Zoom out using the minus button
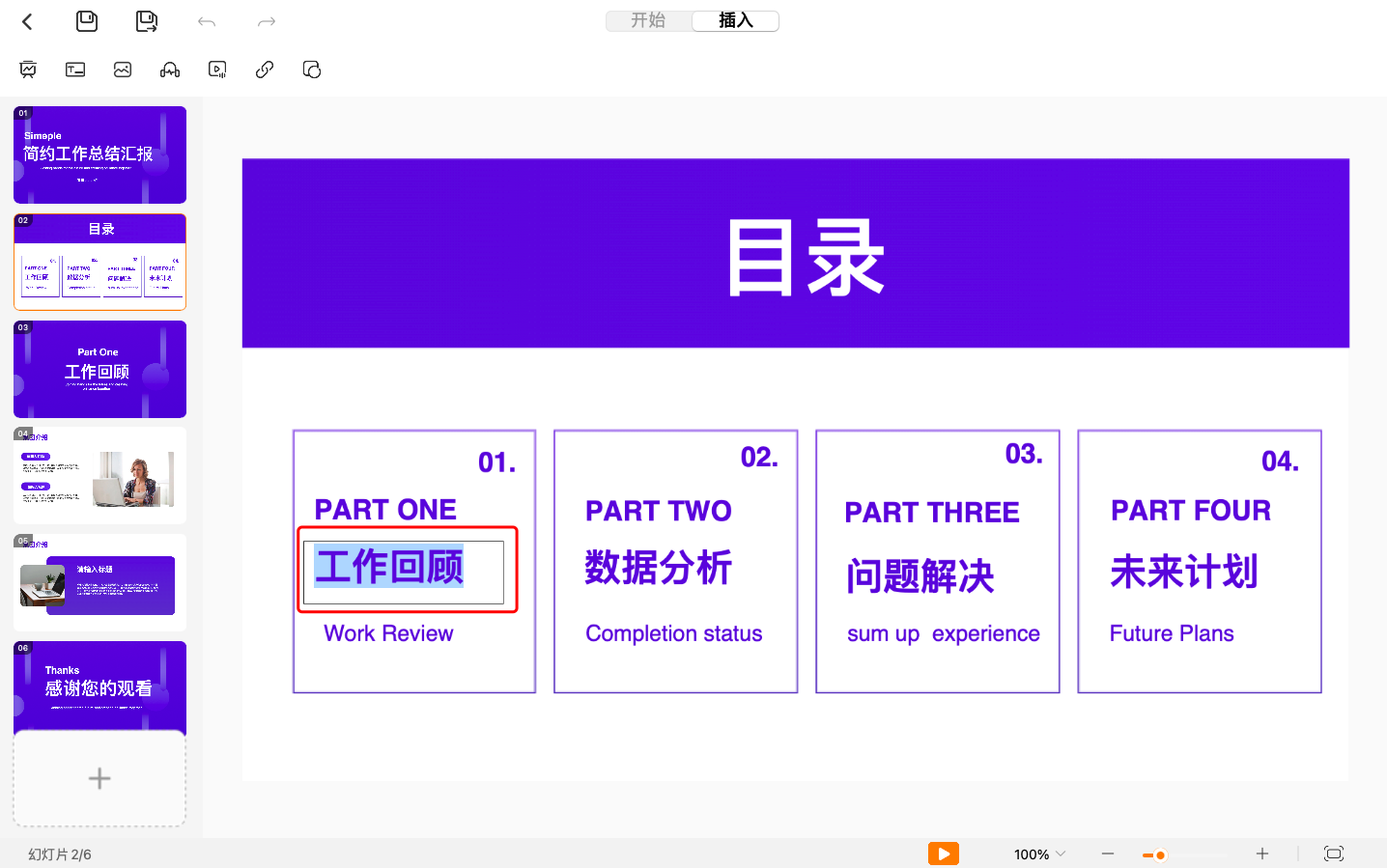 [1107, 854]
